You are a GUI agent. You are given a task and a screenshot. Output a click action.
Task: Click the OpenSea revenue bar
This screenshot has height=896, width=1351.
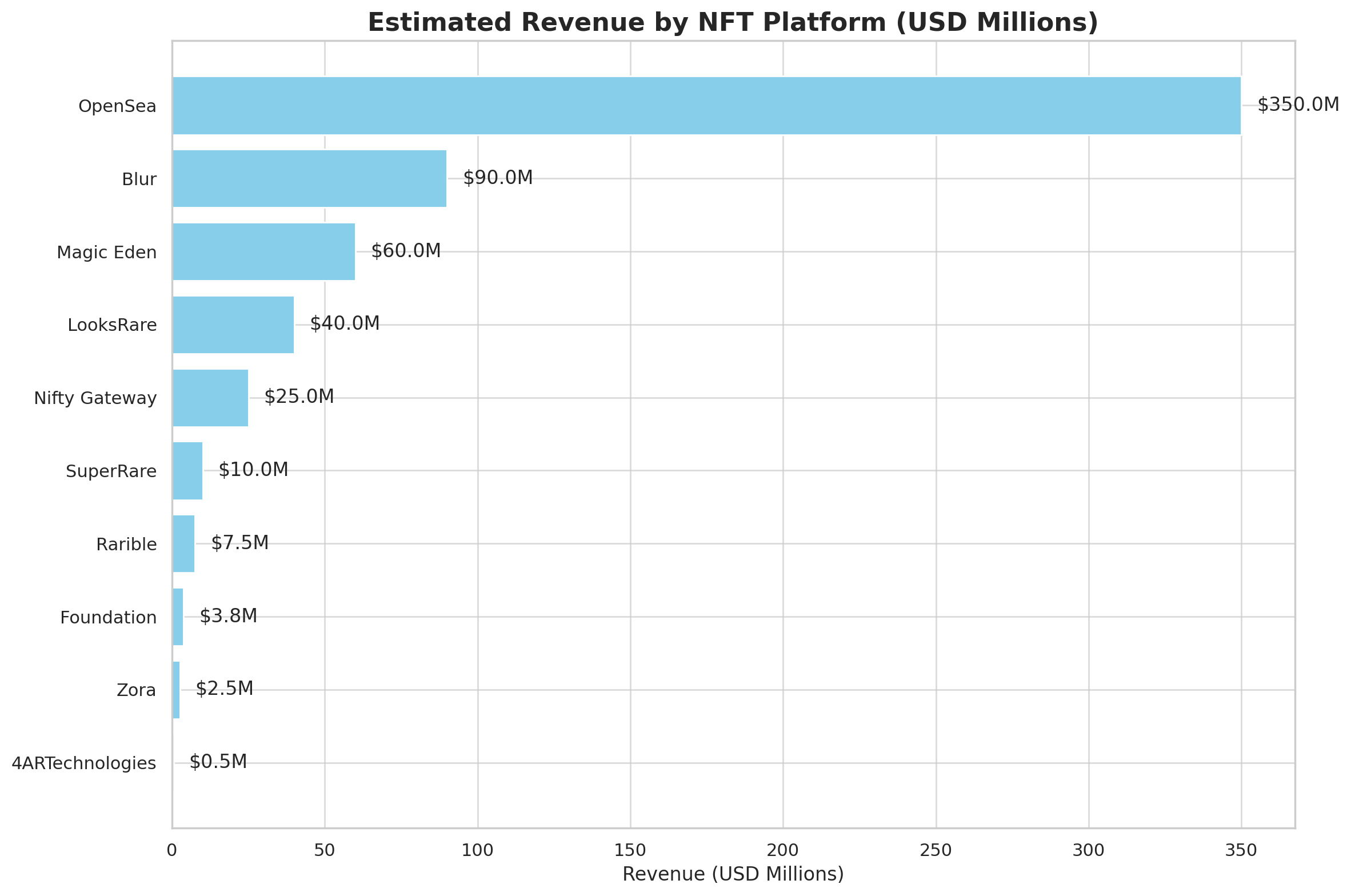click(706, 106)
